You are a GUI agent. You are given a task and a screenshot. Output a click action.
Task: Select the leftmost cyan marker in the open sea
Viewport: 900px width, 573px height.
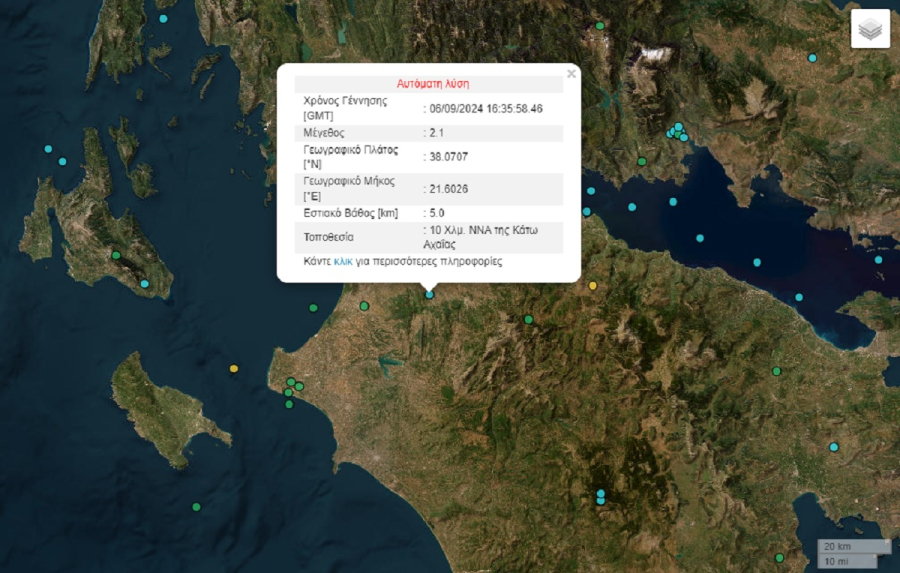click(x=48, y=149)
